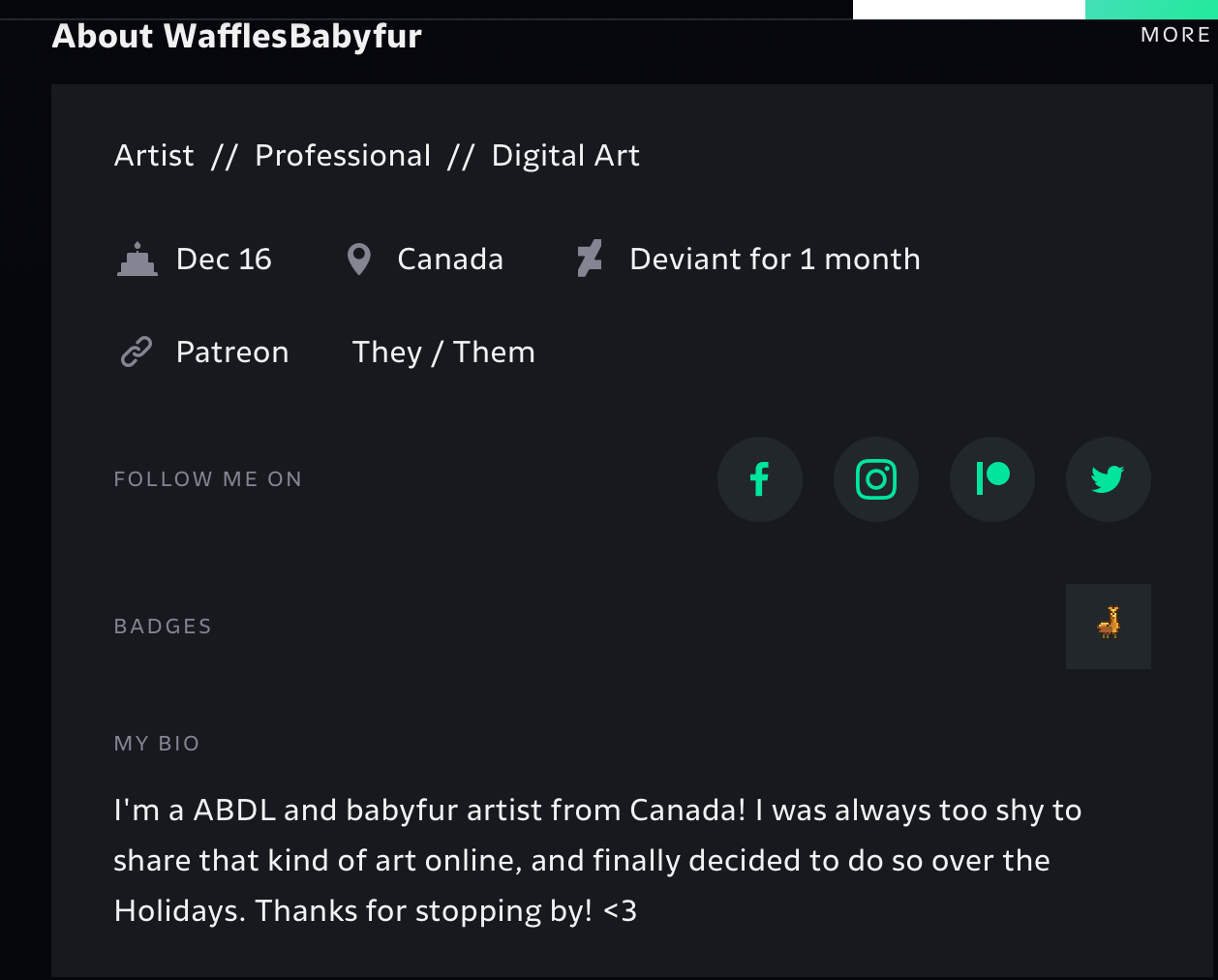Click the MY BIO section label

coord(157,744)
